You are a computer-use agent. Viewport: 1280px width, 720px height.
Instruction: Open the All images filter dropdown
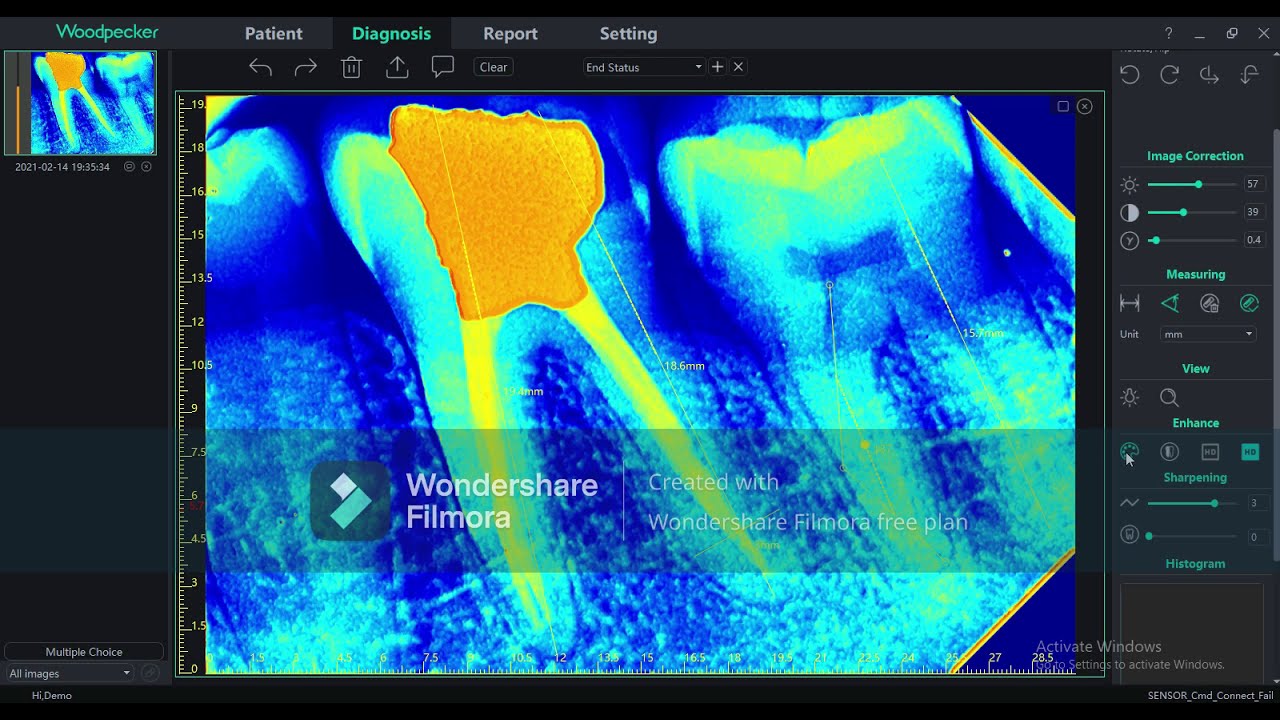(x=70, y=673)
